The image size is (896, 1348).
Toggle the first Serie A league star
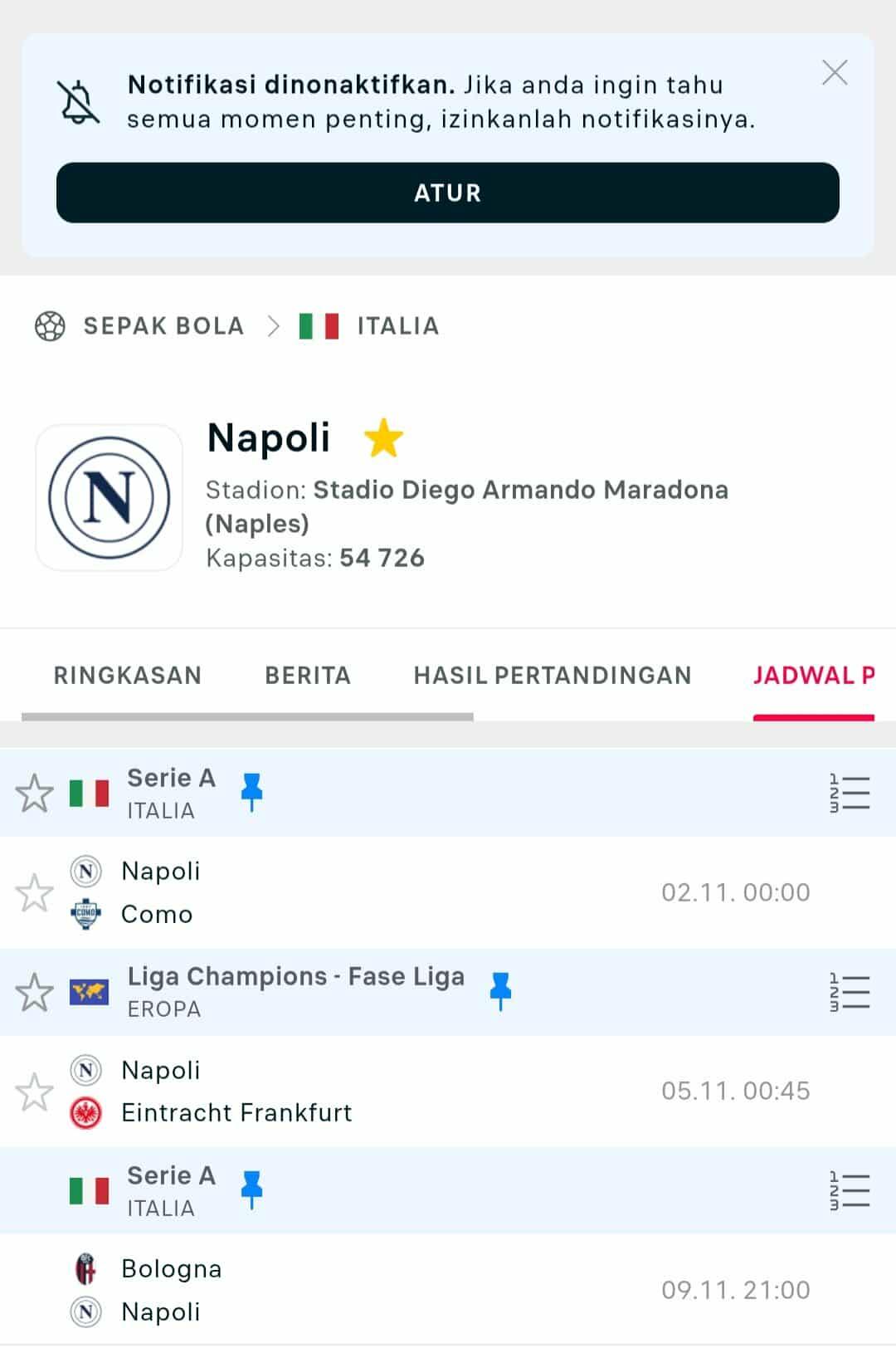point(34,793)
